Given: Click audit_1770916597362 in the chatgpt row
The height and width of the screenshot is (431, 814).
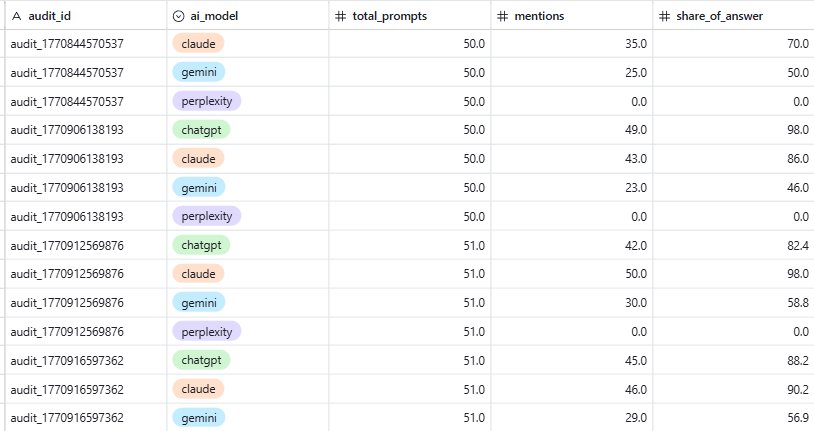Looking at the screenshot, I should [x=67, y=360].
